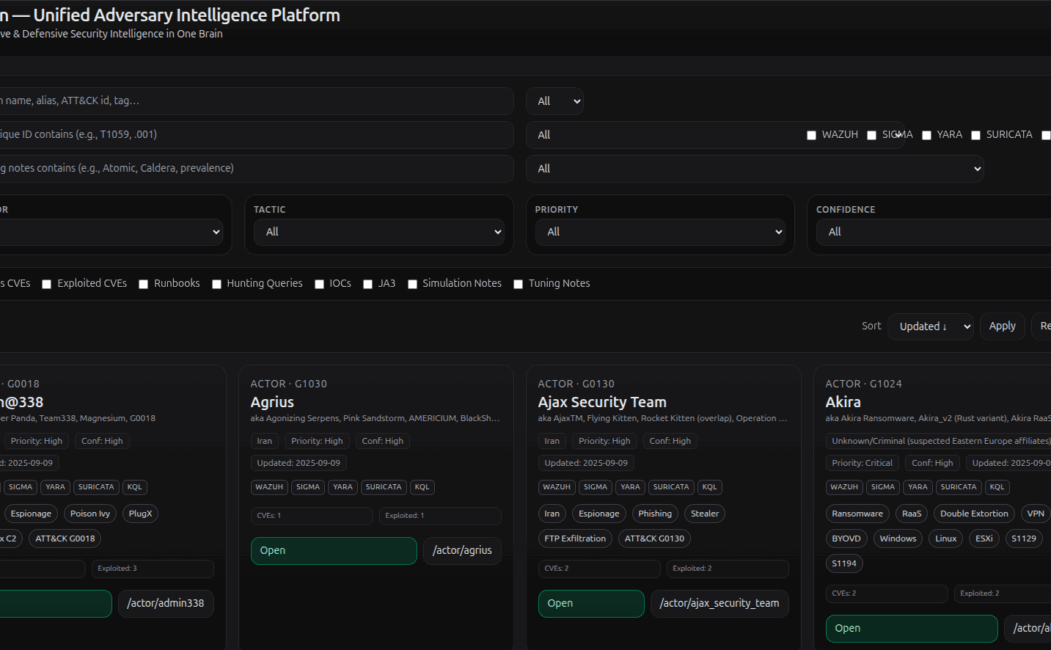Focus the name, alias, ATT&CK id search field

tap(255, 101)
